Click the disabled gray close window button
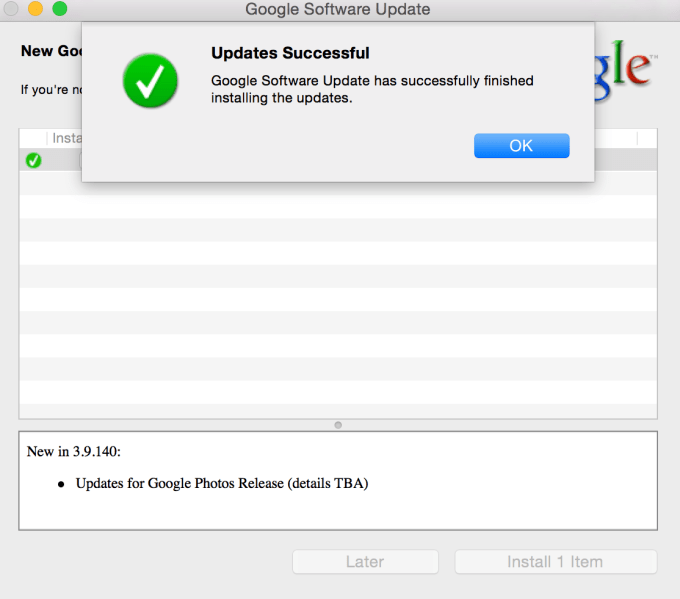The height and width of the screenshot is (599, 680). click(11, 8)
